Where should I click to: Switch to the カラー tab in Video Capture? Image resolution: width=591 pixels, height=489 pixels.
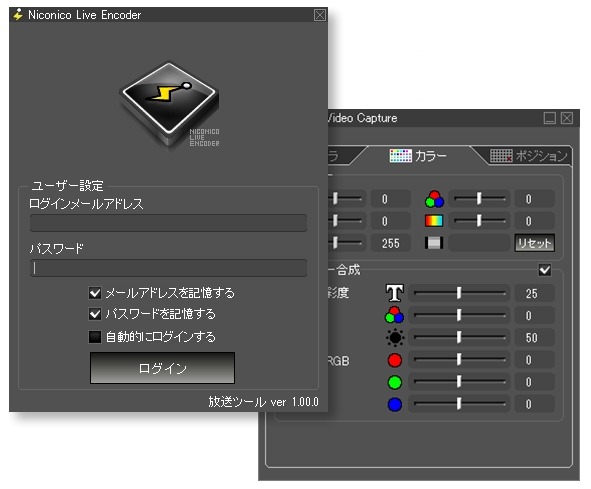pyautogui.click(x=418, y=156)
